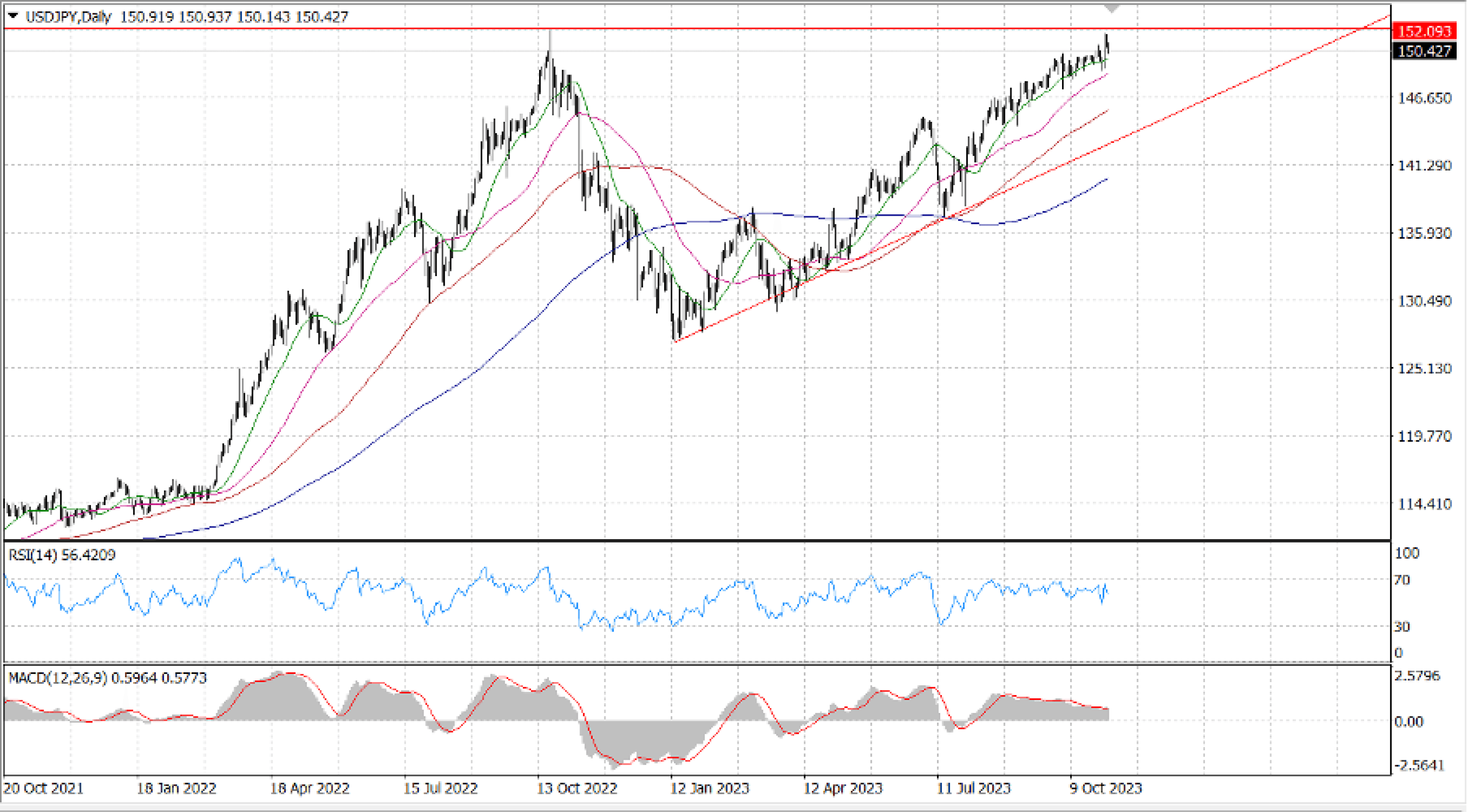Click the black triangle next to USDJPY,Daily

tap(13, 16)
